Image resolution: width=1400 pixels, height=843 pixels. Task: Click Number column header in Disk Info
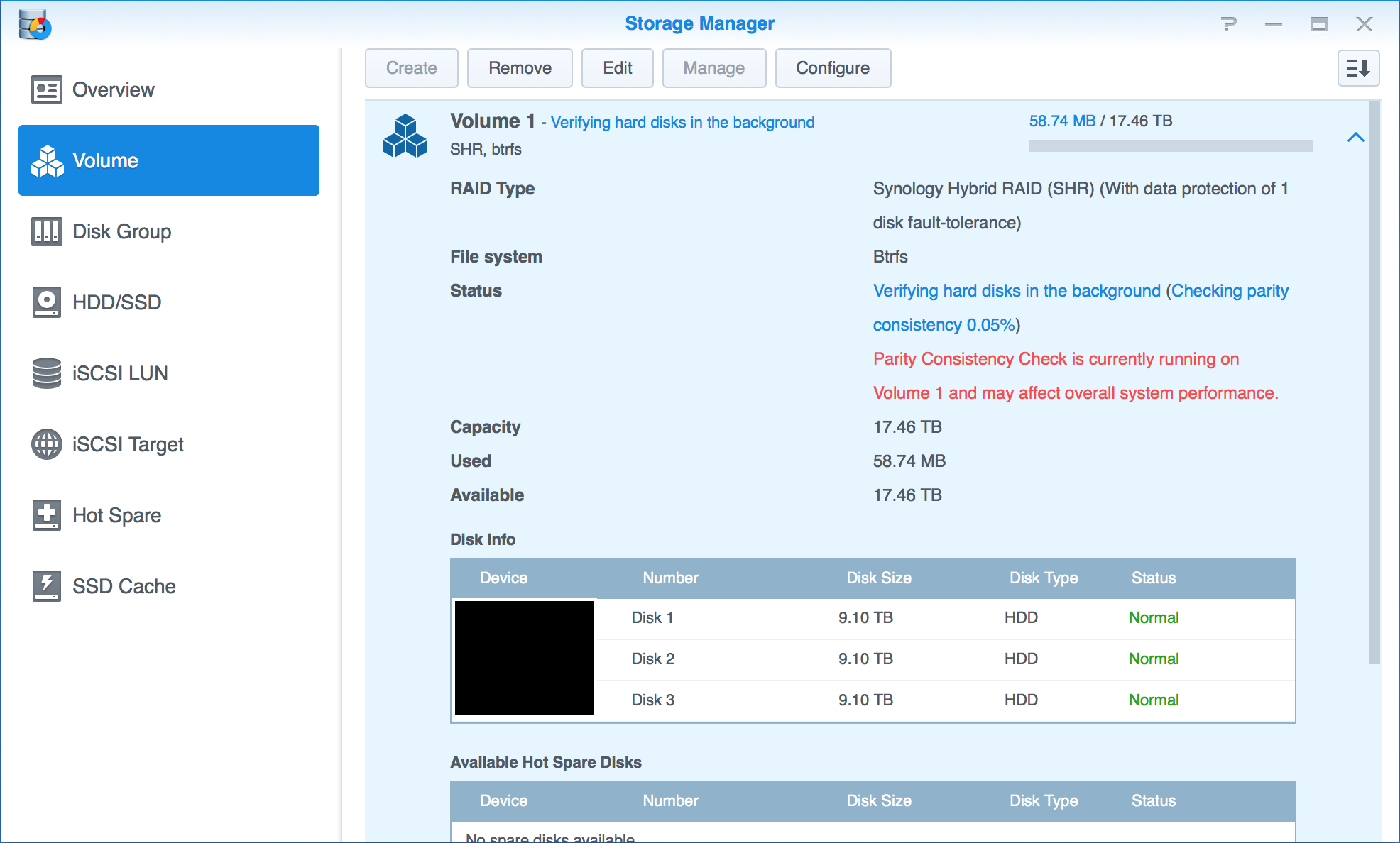pyautogui.click(x=670, y=578)
